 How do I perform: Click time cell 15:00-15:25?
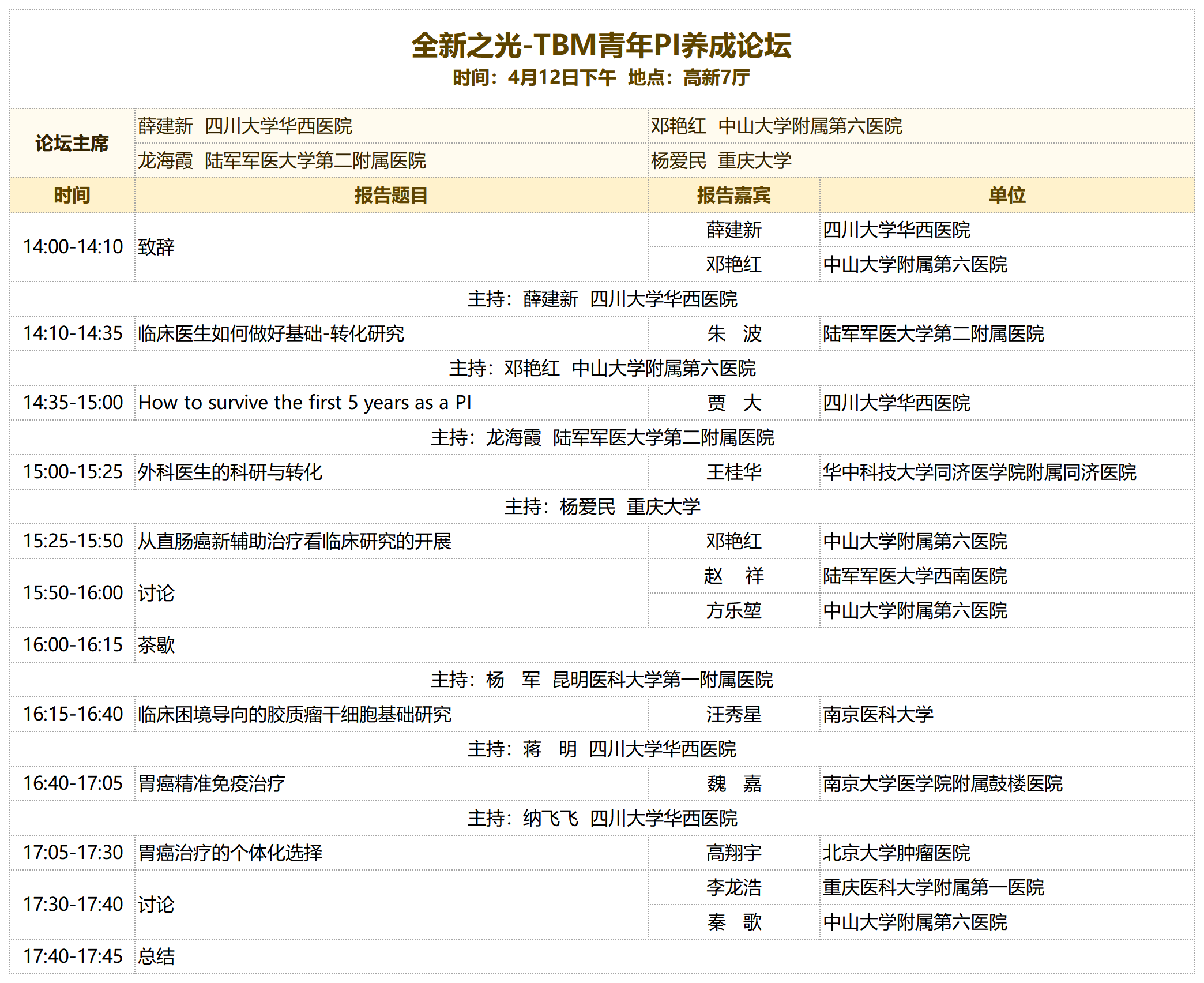(73, 472)
